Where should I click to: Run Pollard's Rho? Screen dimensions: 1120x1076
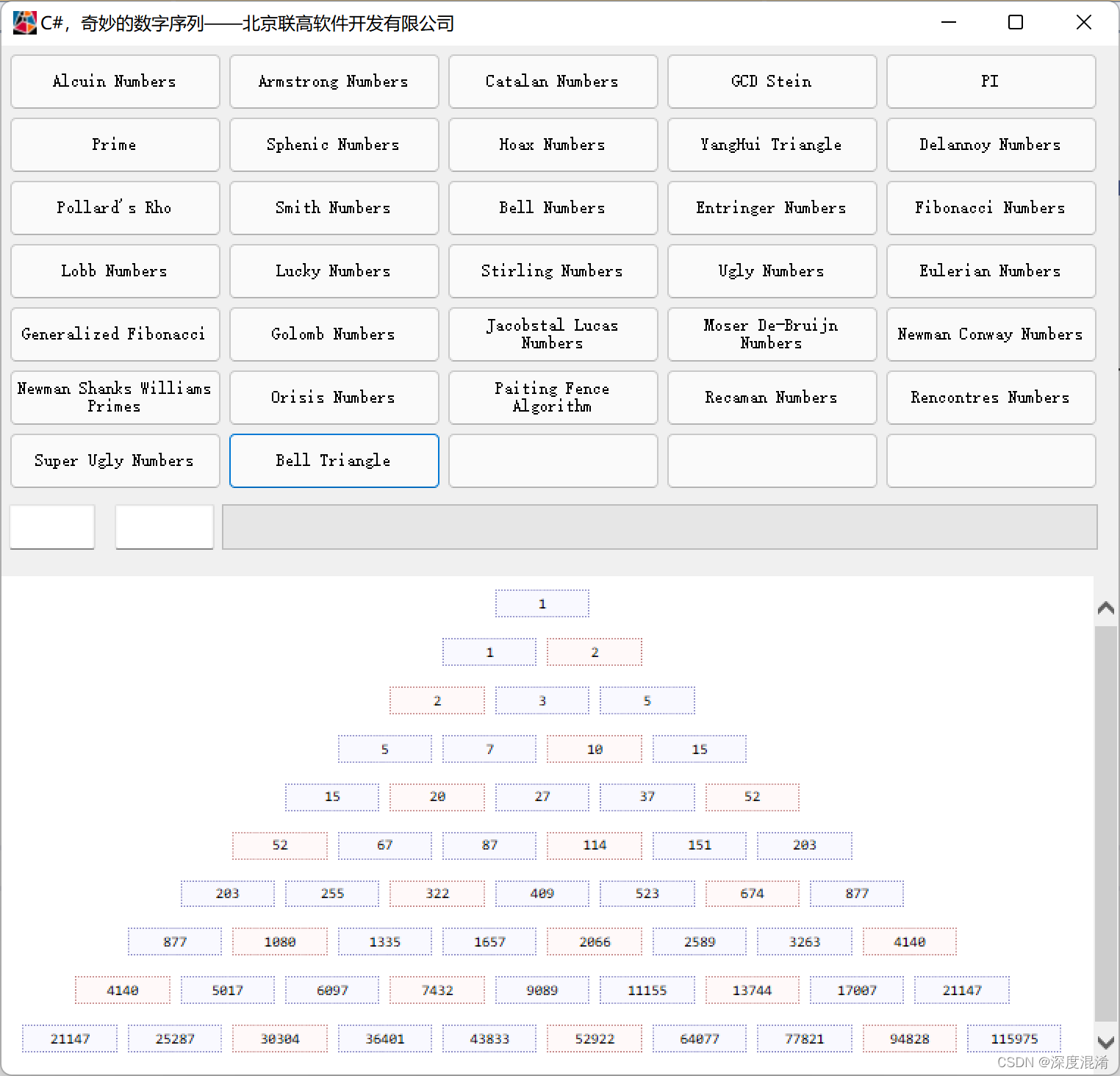(115, 208)
